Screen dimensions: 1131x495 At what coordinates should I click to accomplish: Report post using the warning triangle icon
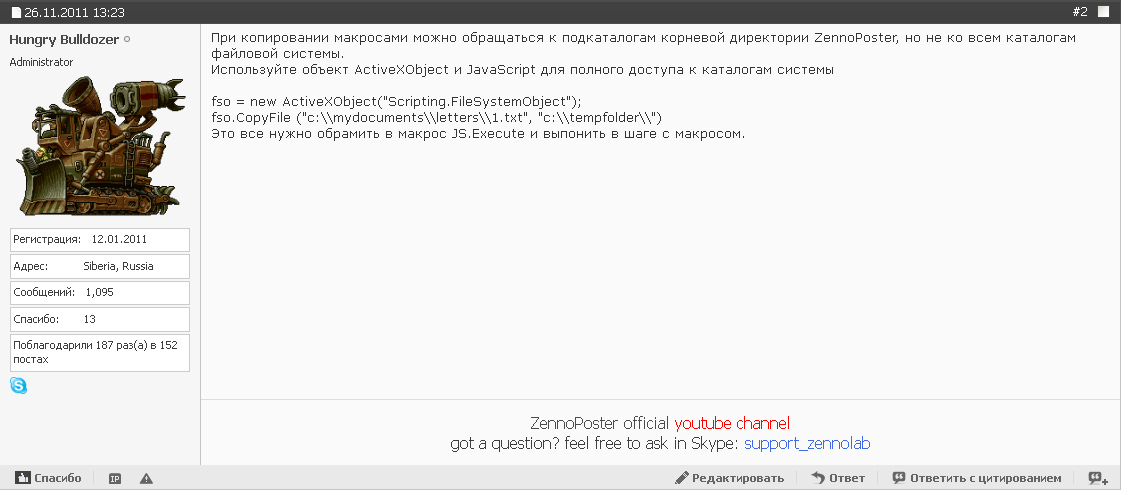pyautogui.click(x=146, y=479)
